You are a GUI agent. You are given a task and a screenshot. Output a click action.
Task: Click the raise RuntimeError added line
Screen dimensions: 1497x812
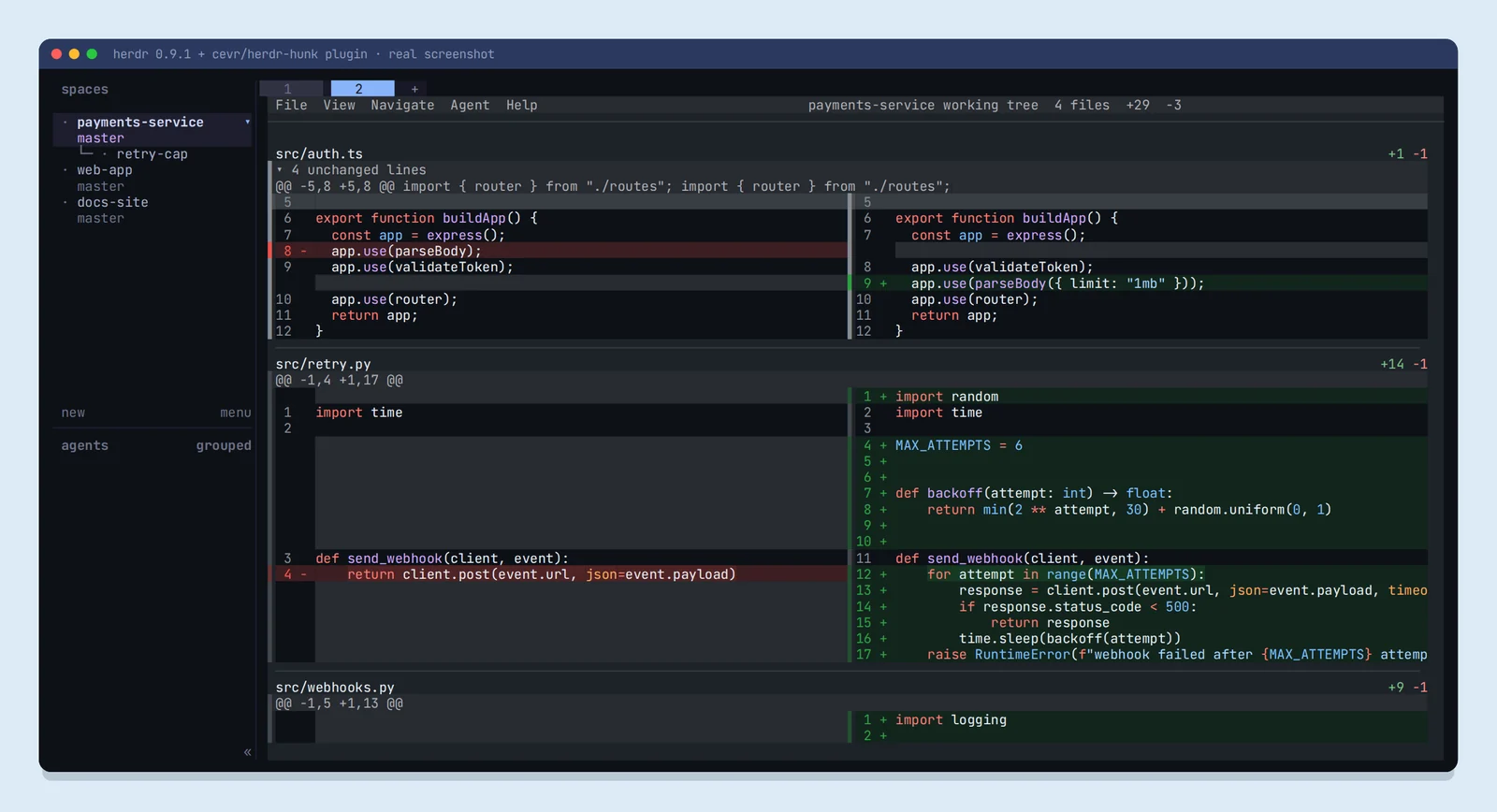tap(1139, 655)
